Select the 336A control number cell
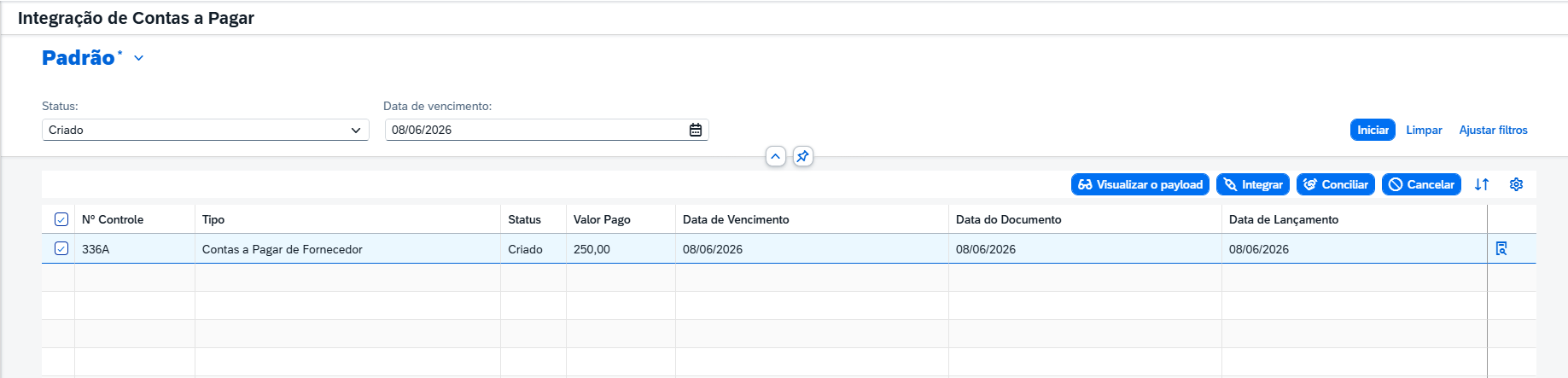1568x378 pixels. coord(135,249)
